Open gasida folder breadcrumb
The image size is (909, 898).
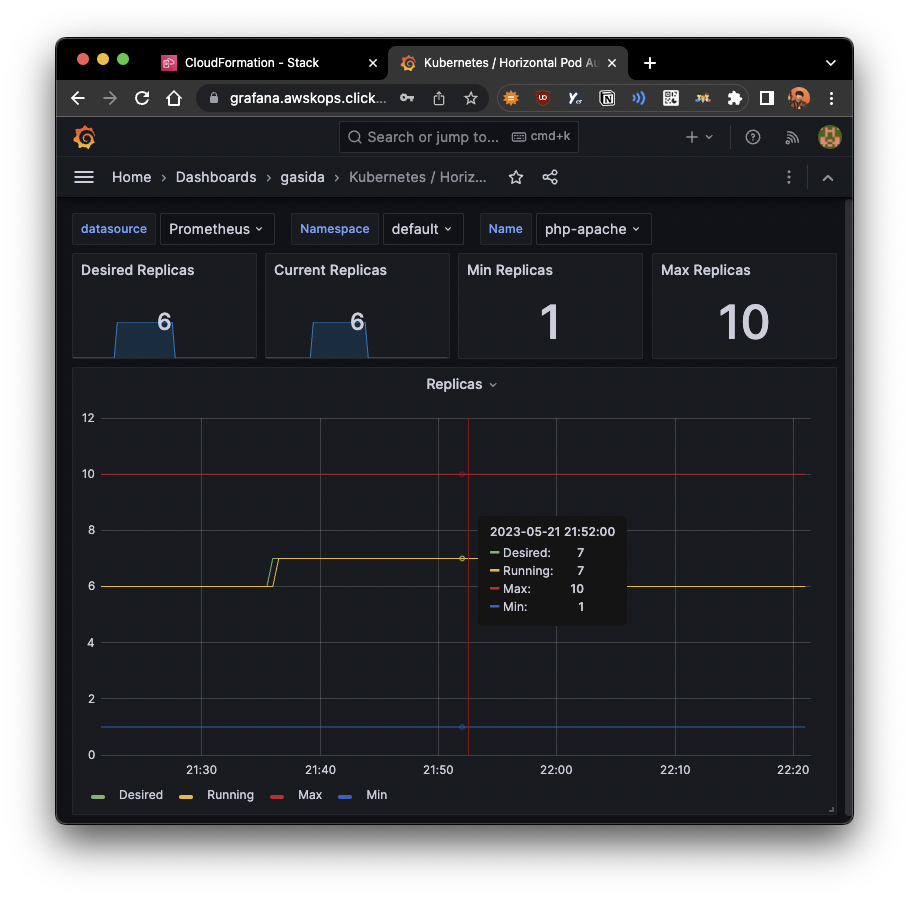click(303, 177)
